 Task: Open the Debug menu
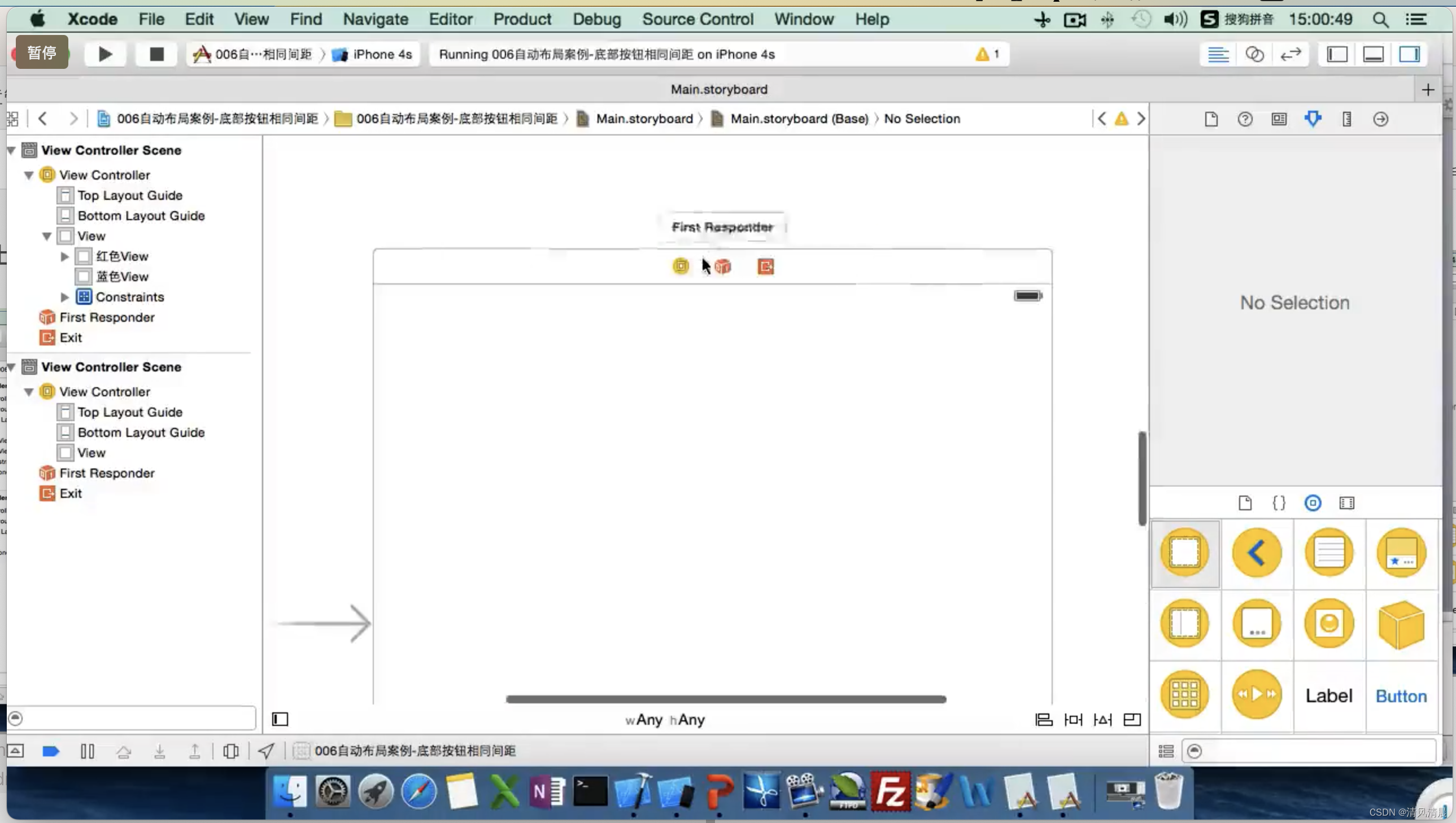tap(596, 18)
